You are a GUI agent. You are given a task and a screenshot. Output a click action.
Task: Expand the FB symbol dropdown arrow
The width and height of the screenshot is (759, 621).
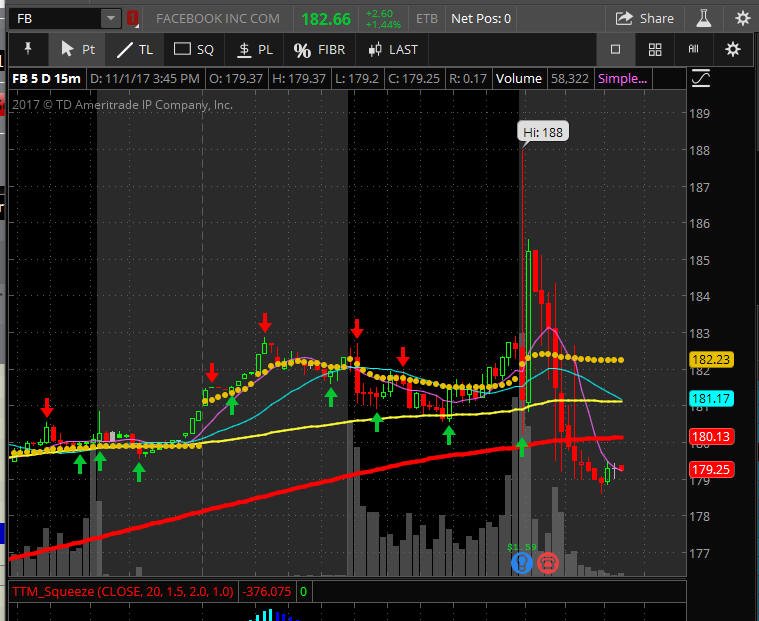[x=111, y=18]
